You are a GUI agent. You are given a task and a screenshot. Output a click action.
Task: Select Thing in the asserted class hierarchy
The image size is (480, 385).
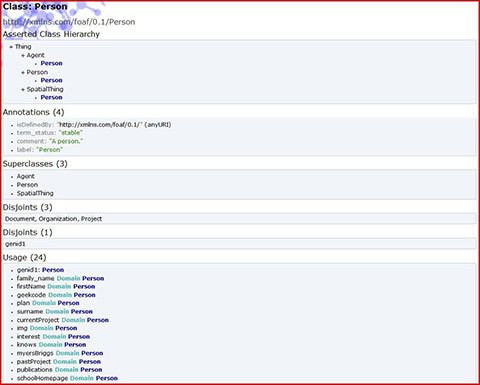(x=23, y=47)
